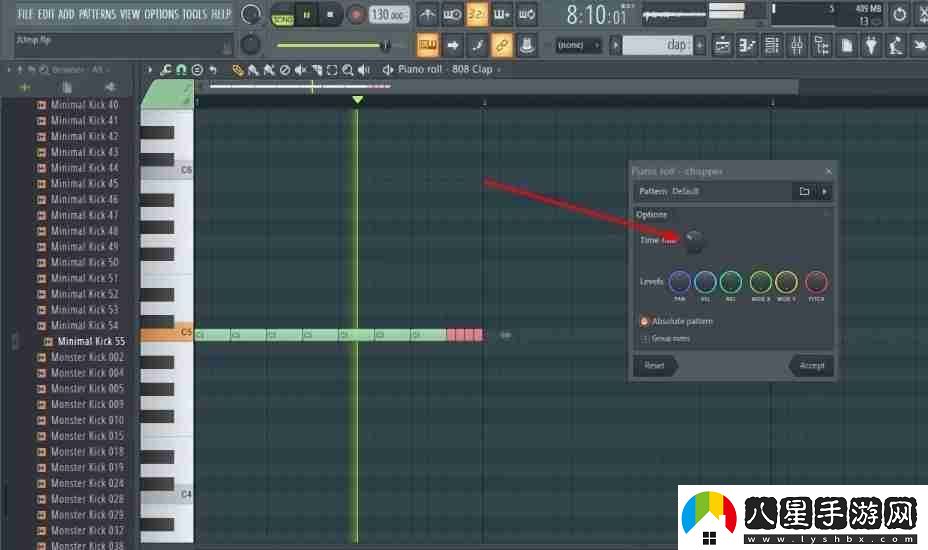Click the stop transport button
Viewport: 928px width, 550px height.
(x=330, y=15)
